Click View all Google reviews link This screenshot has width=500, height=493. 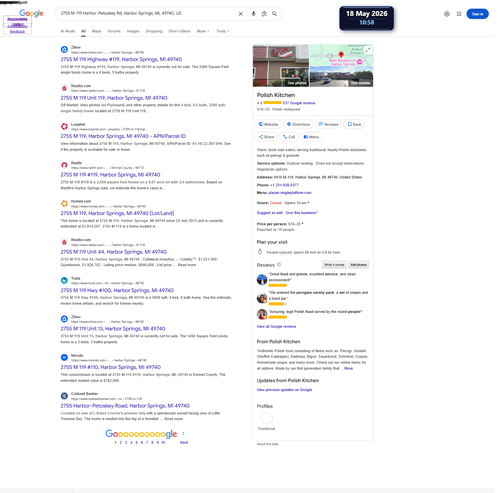(276, 326)
